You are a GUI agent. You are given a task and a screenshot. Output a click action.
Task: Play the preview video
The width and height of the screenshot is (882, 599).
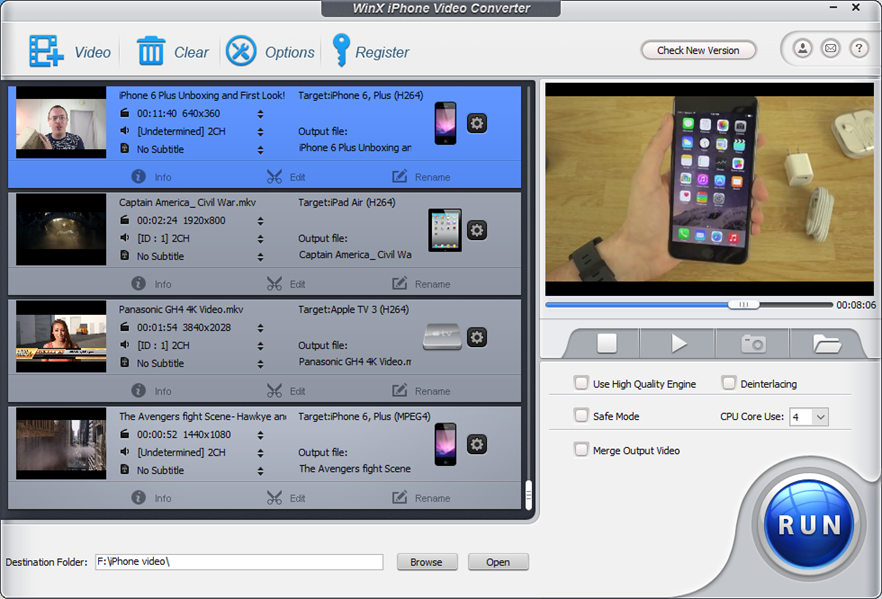679,343
